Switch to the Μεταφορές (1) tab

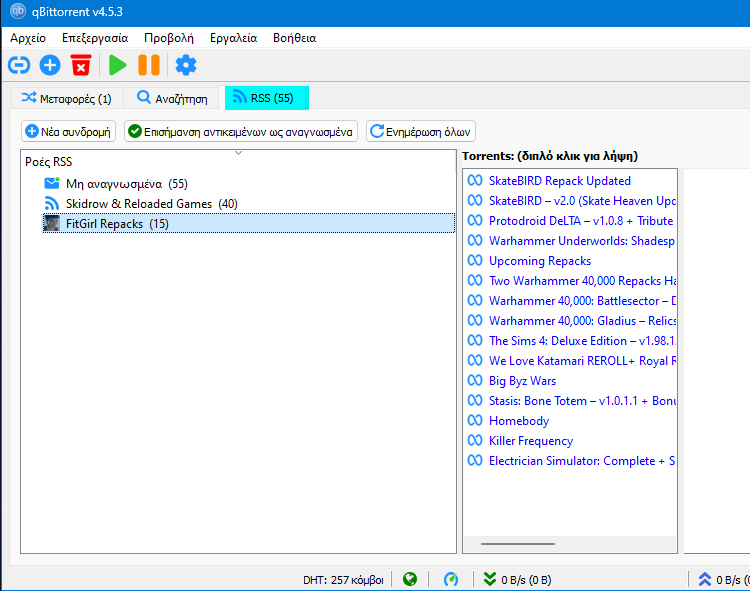(x=66, y=98)
